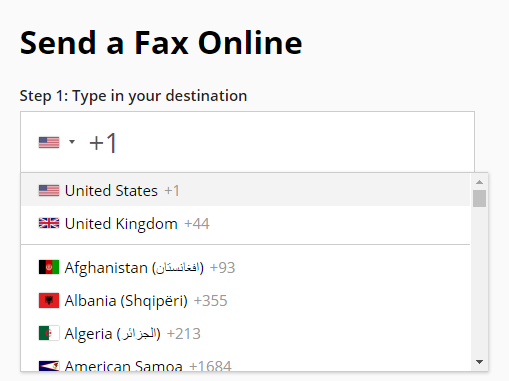Select United Kingdom +44 option

click(x=246, y=223)
